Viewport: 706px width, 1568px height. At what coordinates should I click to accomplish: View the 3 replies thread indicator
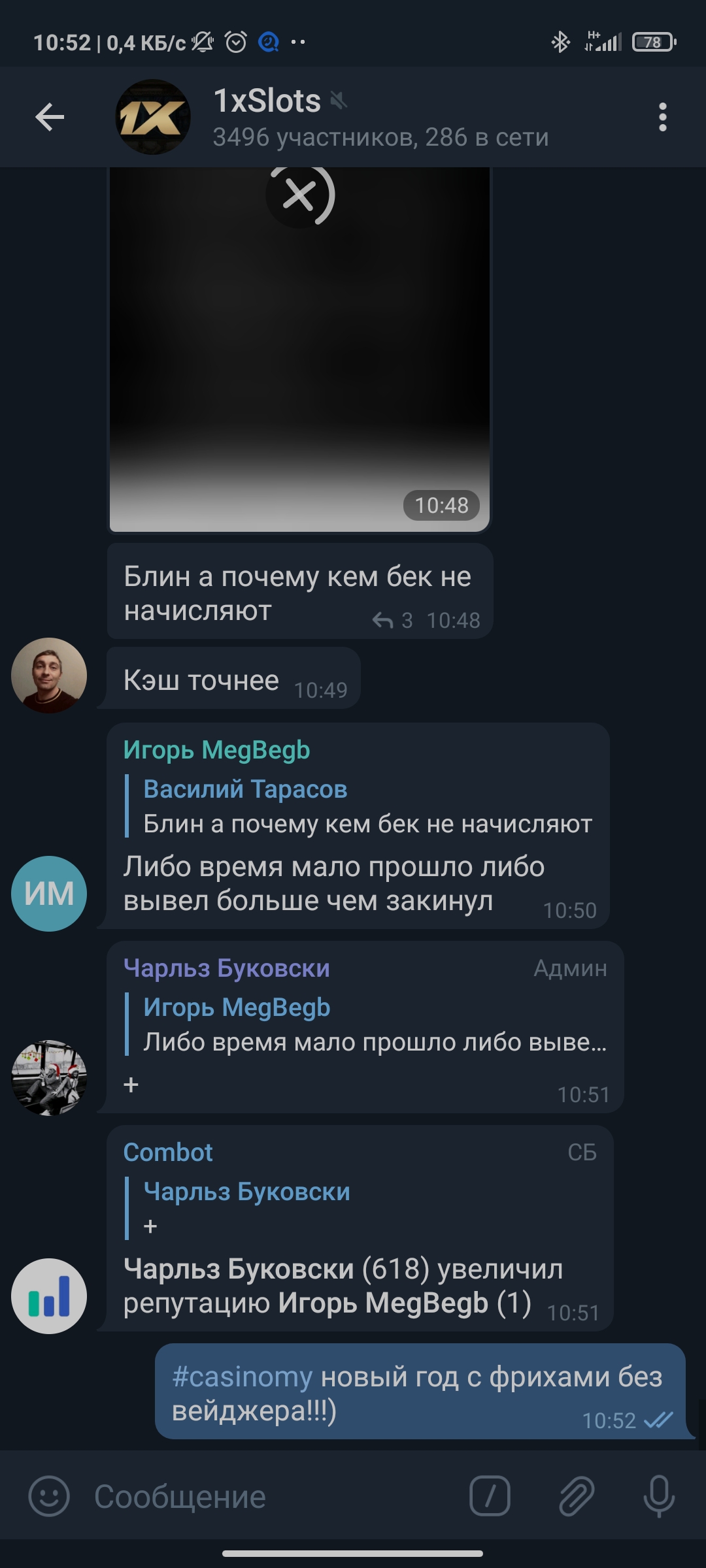point(392,620)
